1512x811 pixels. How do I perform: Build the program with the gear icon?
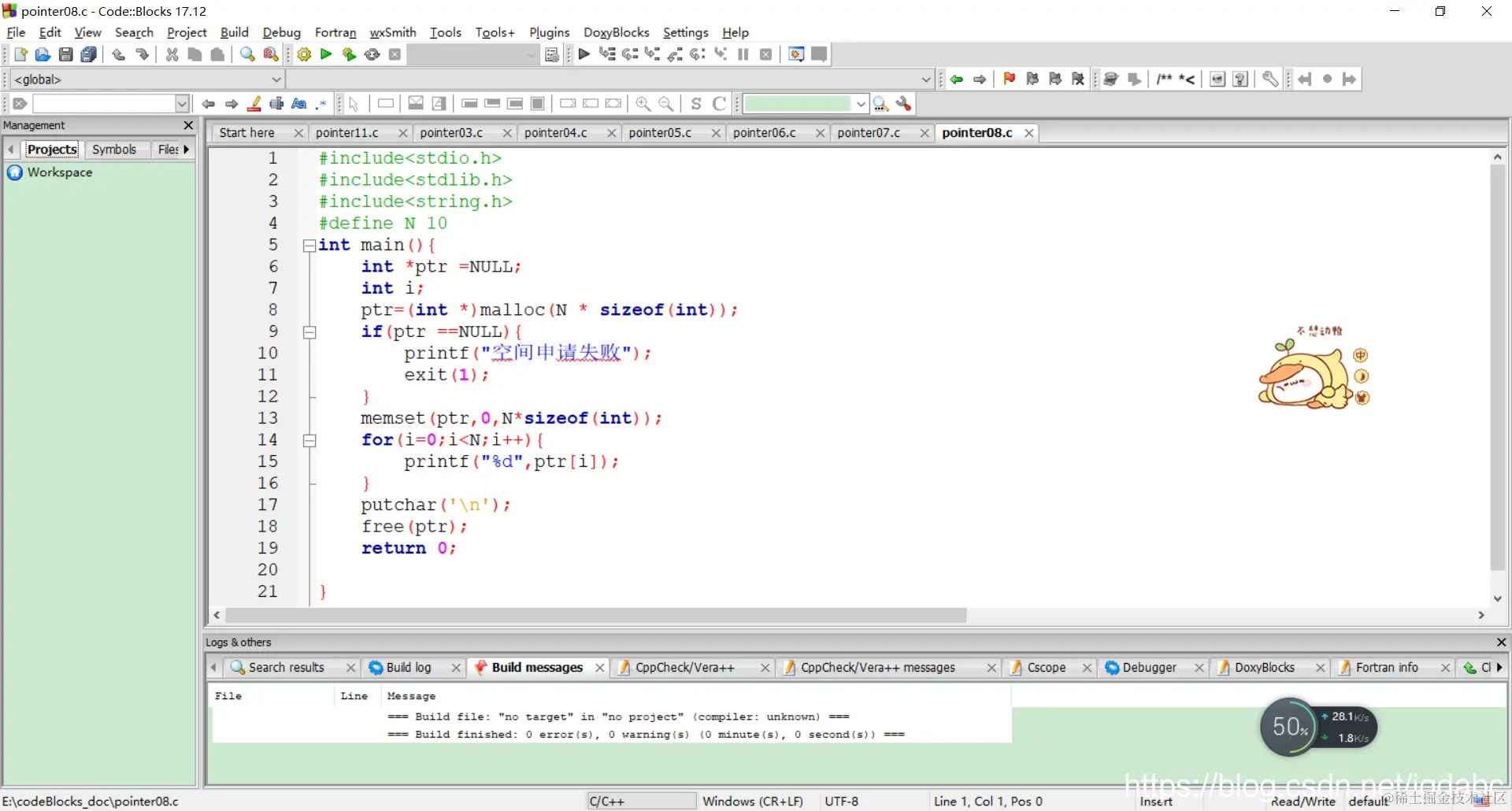(304, 54)
